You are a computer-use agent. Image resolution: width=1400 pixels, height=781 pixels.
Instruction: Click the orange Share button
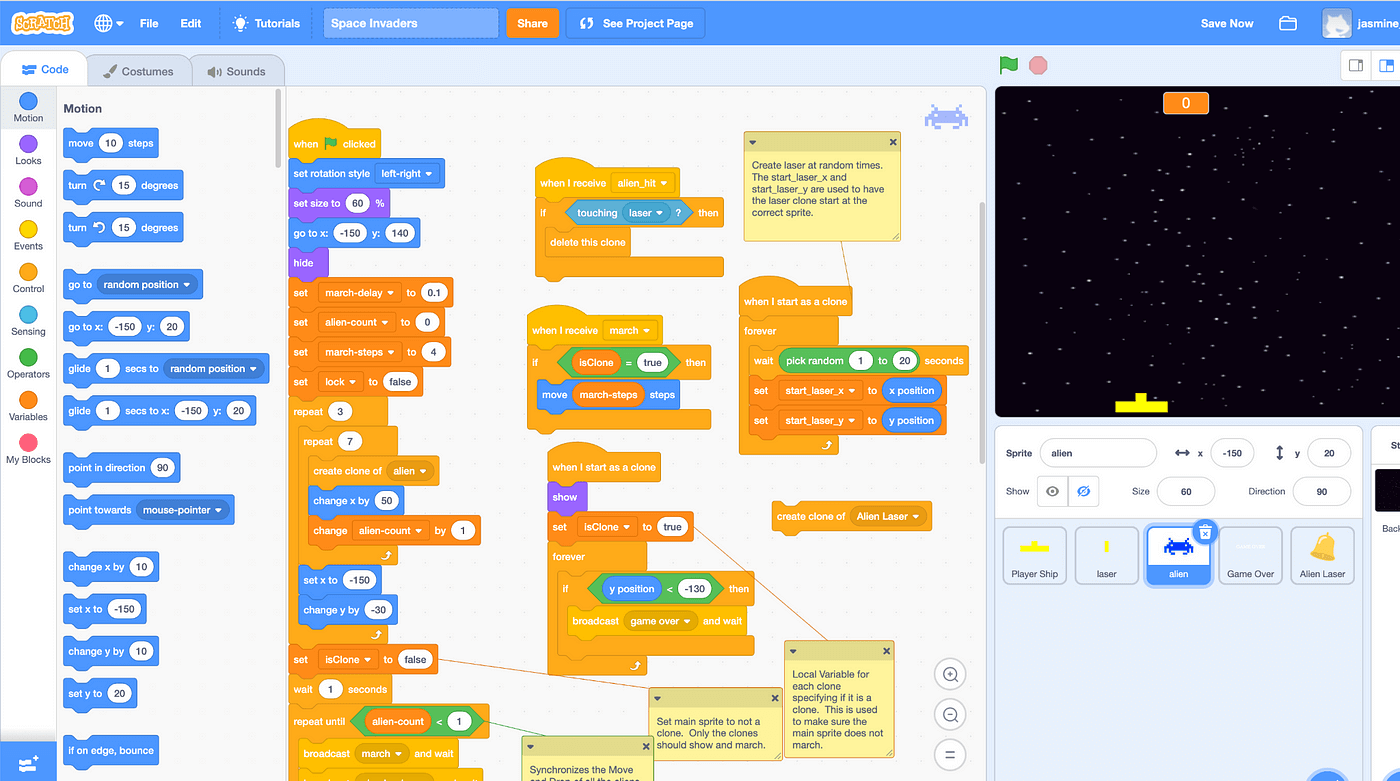click(532, 22)
